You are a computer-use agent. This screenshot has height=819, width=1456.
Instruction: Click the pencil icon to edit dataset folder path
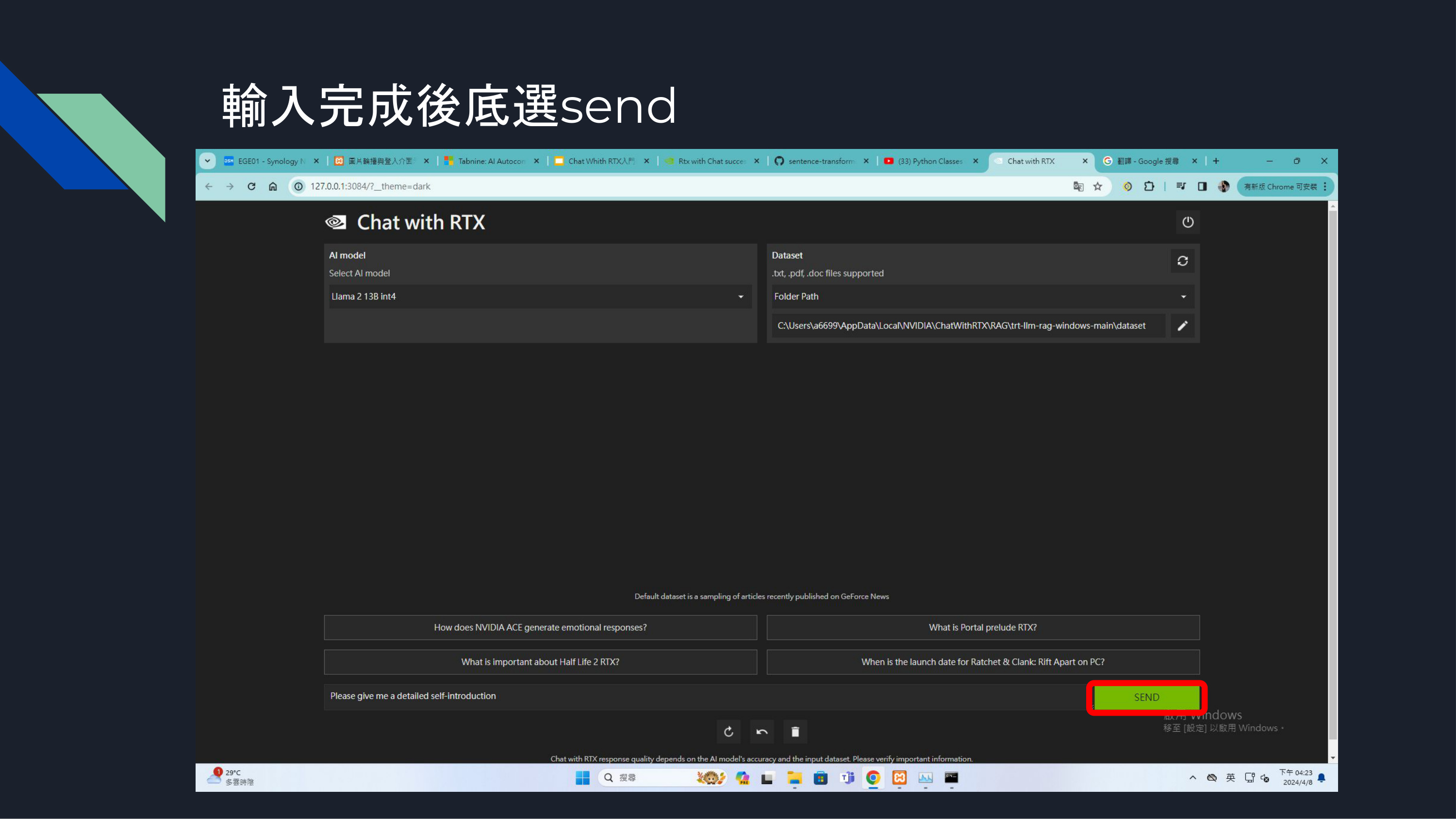(1182, 326)
